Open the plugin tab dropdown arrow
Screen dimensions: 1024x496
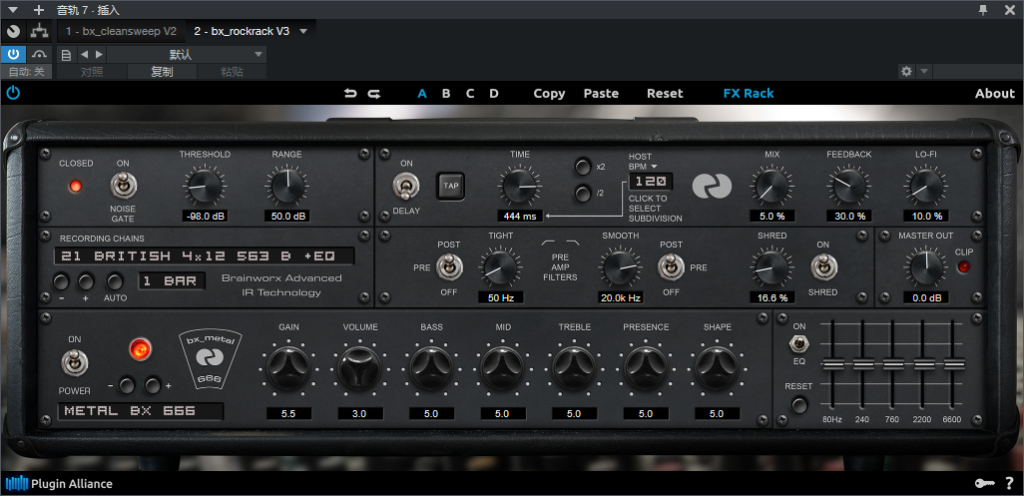303,31
